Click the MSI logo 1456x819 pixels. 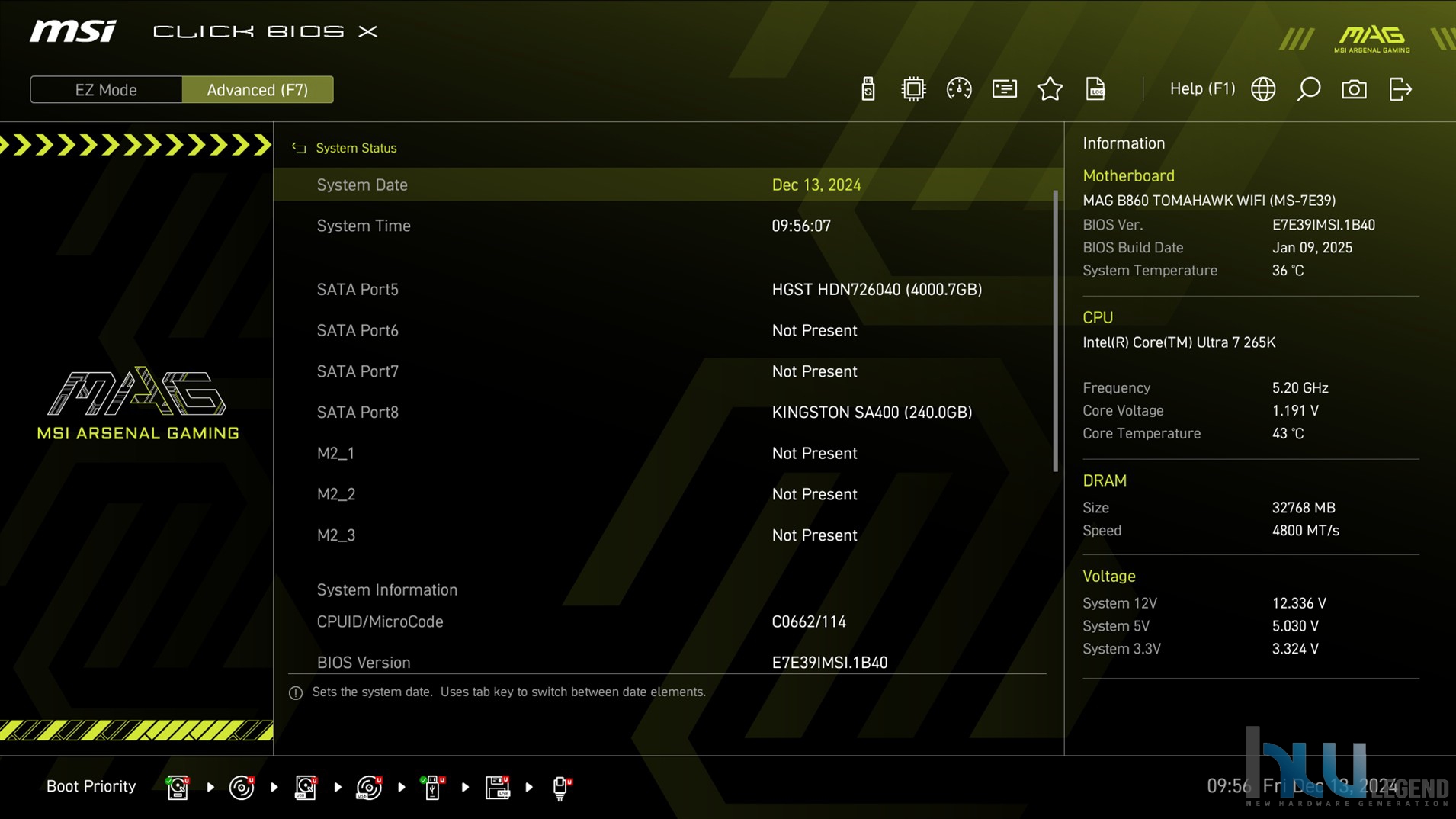pos(73,31)
